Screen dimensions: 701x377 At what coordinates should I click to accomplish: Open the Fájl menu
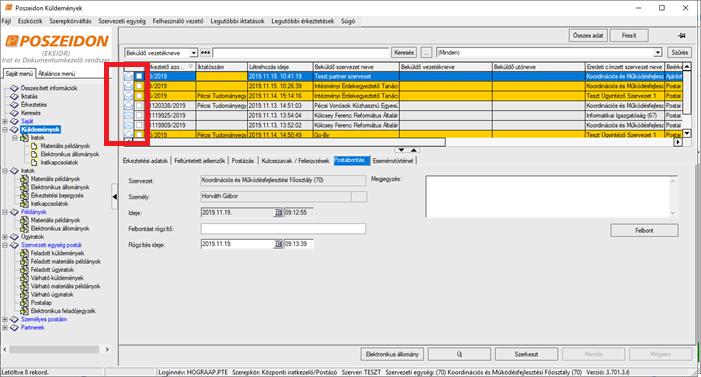pos(6,21)
